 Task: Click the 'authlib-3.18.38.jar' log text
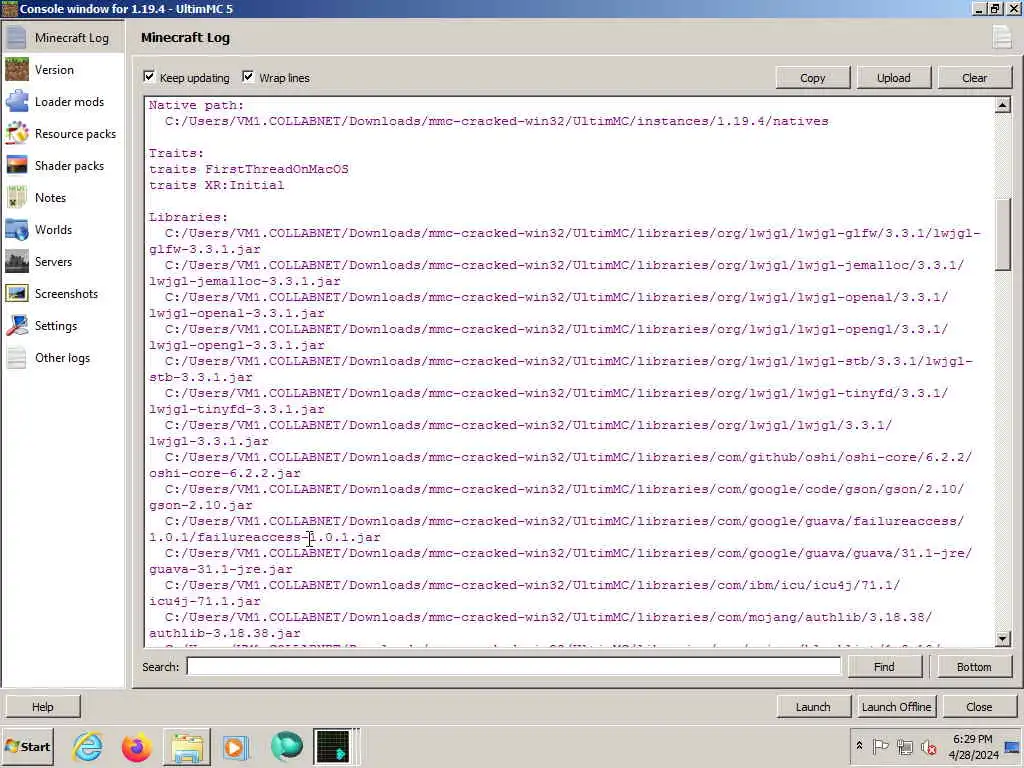point(225,633)
